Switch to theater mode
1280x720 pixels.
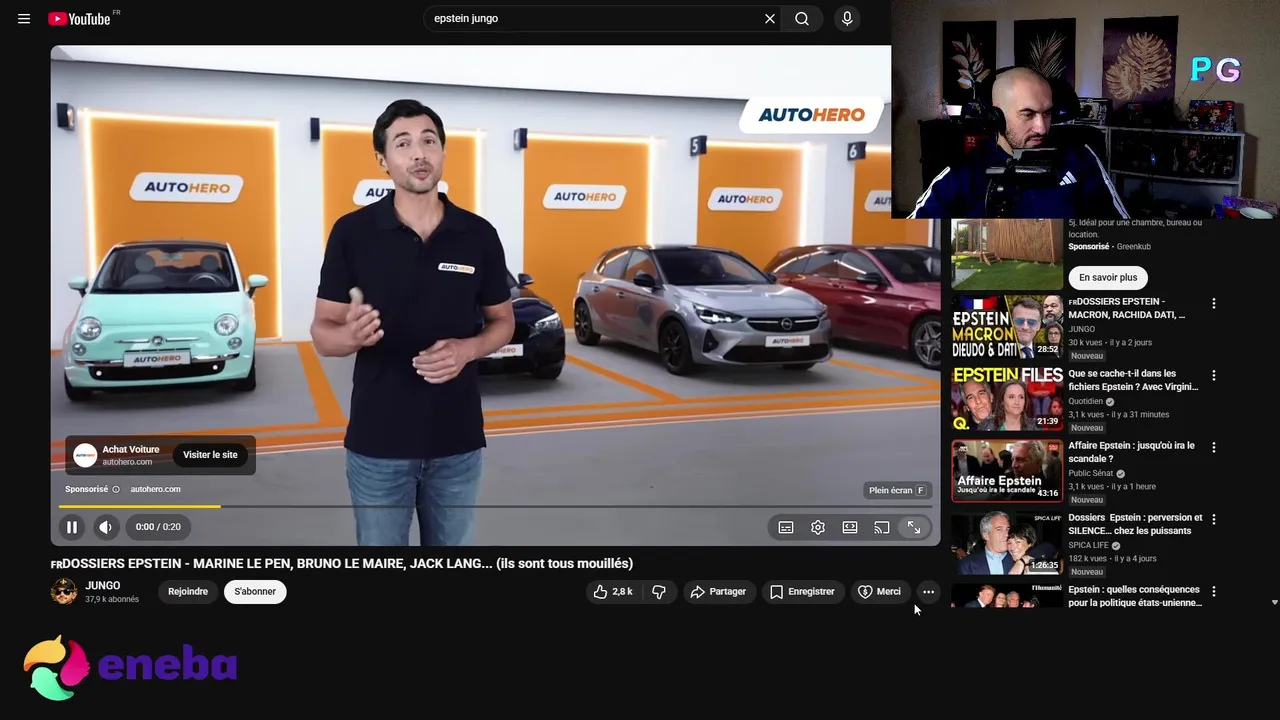(x=850, y=527)
